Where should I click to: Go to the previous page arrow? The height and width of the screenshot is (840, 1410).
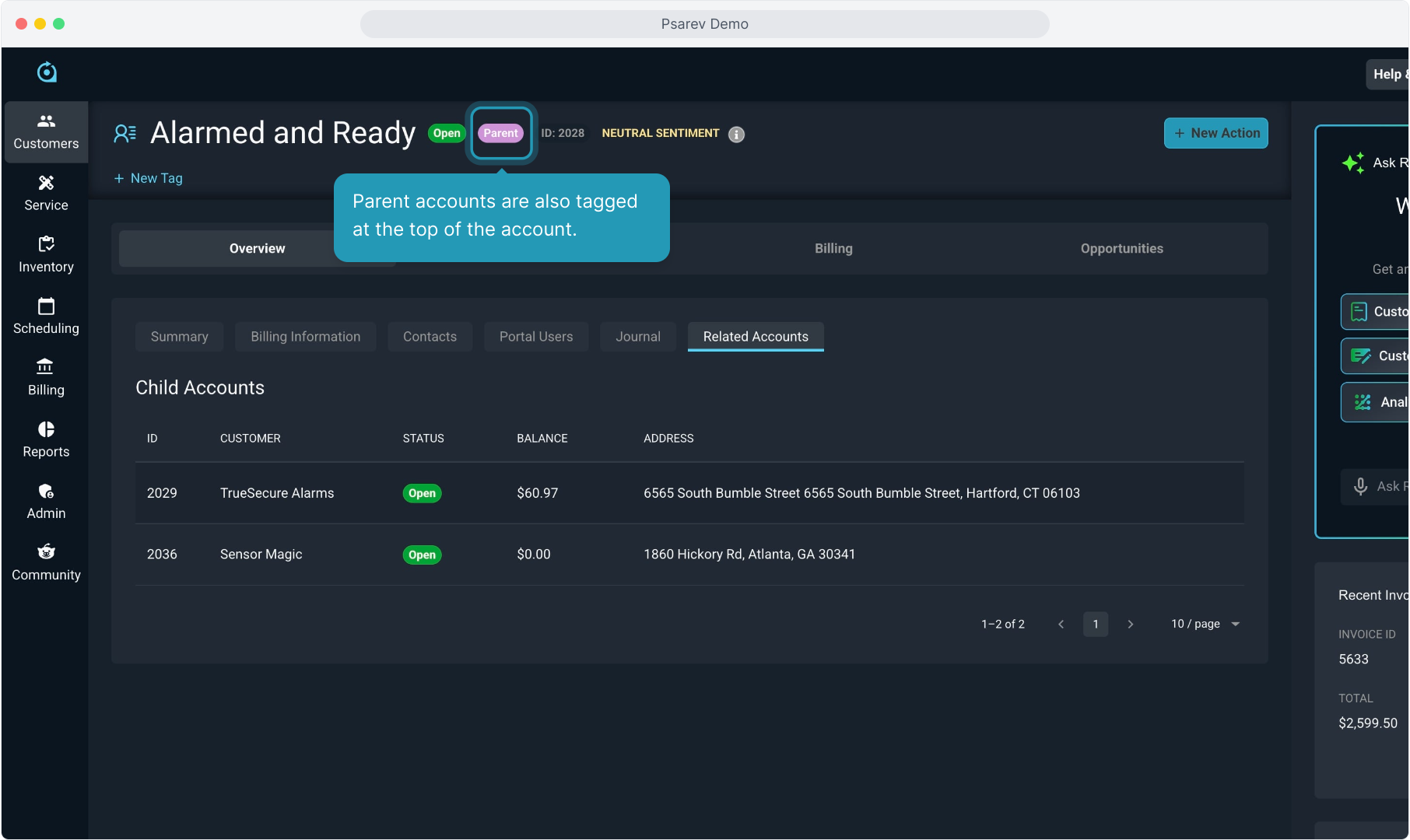(1061, 624)
